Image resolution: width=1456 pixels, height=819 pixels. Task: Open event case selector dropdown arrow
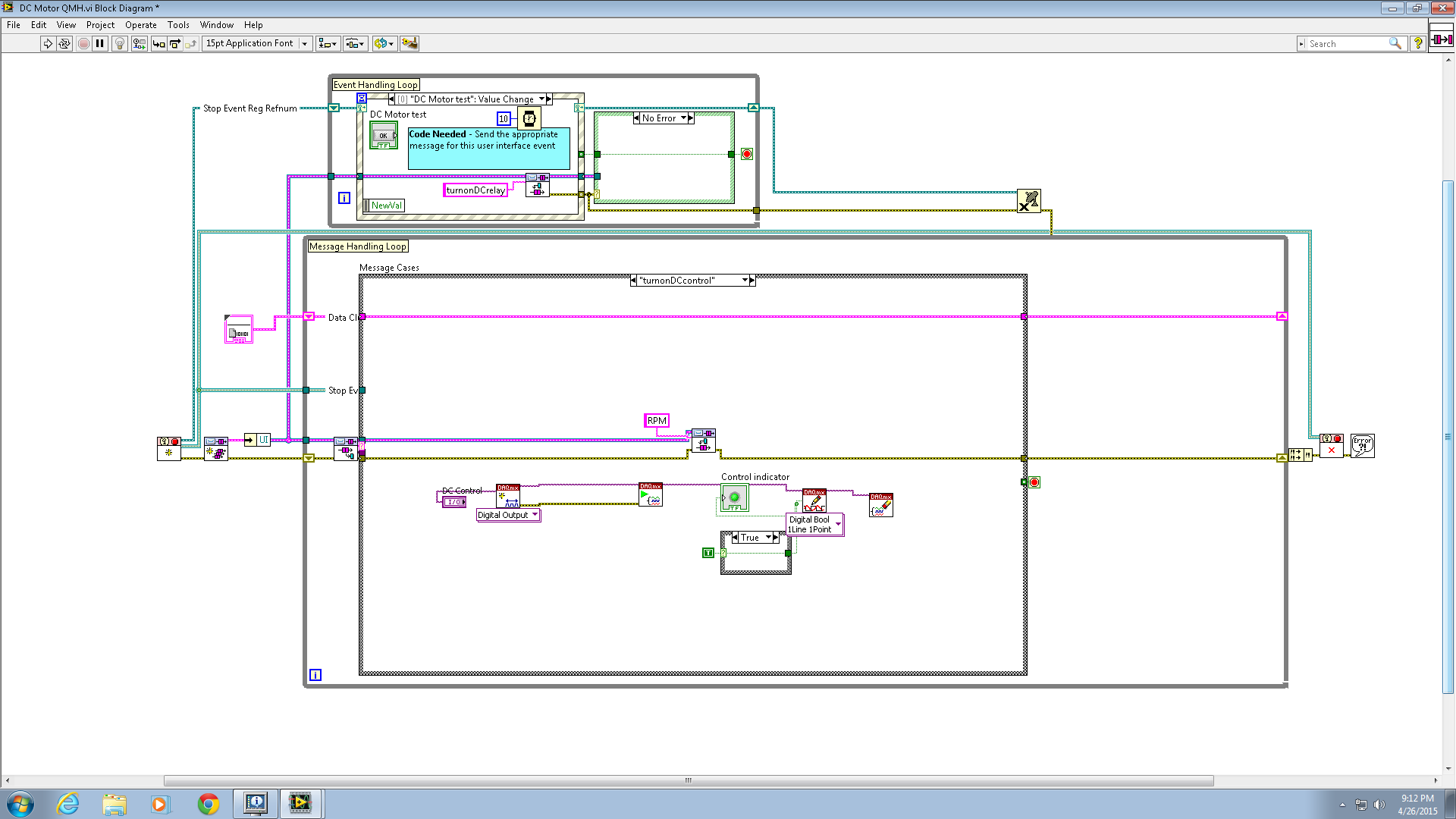(541, 99)
